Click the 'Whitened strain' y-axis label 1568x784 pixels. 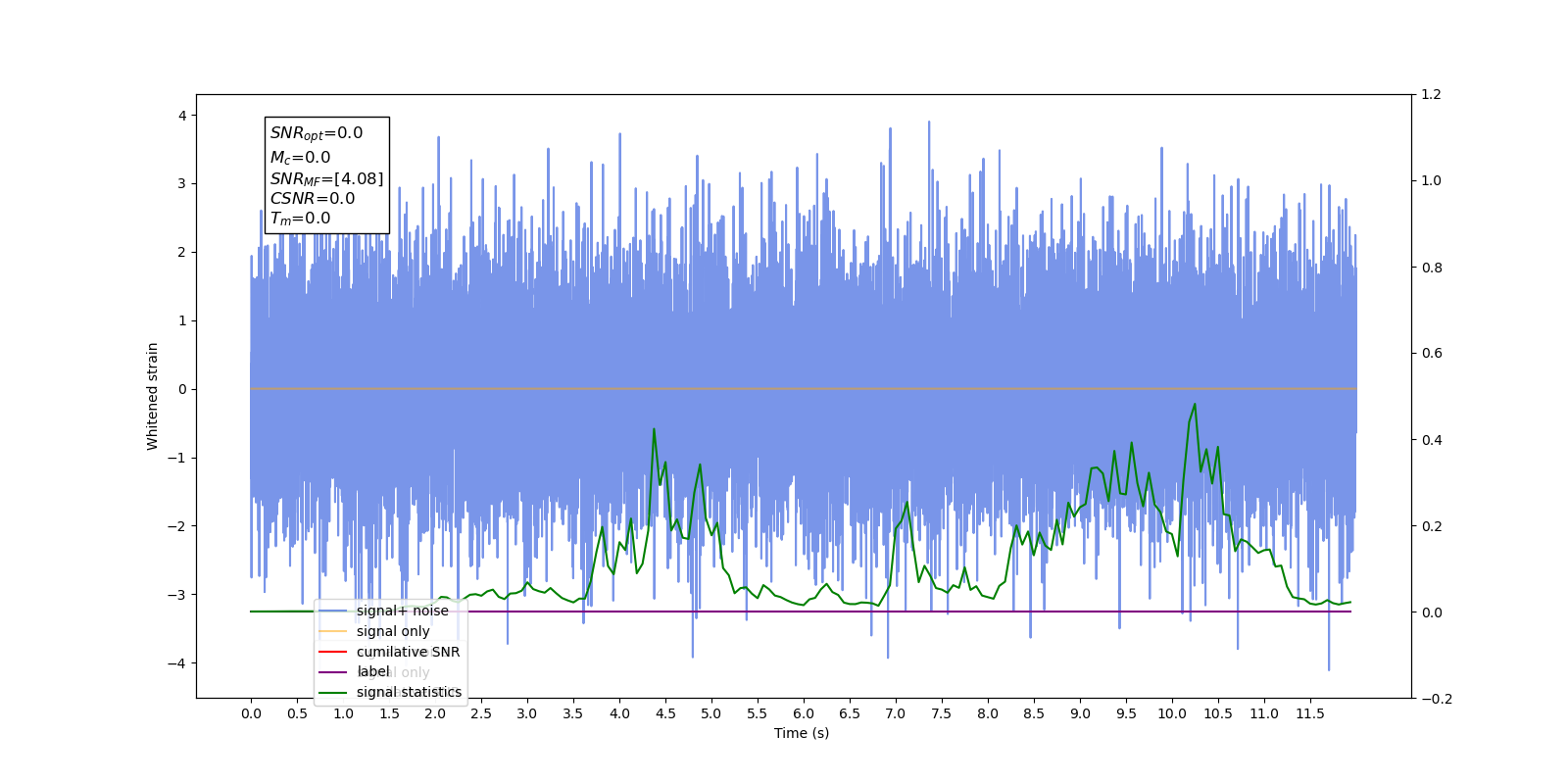coord(152,396)
